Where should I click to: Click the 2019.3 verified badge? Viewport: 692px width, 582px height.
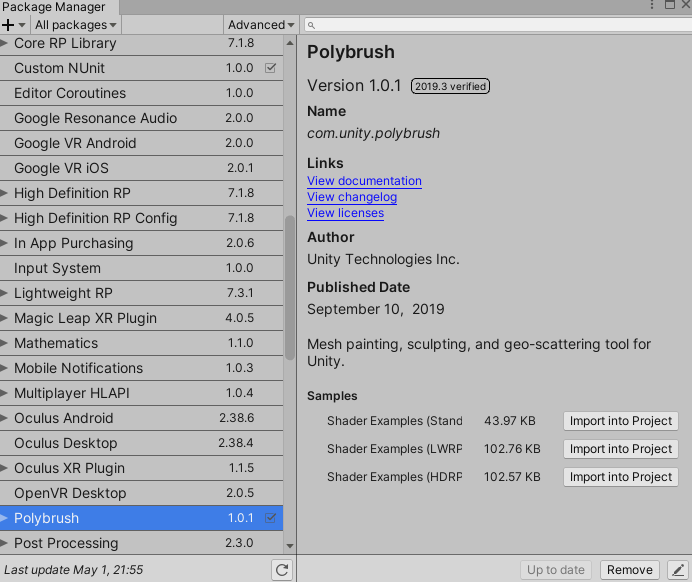(450, 86)
